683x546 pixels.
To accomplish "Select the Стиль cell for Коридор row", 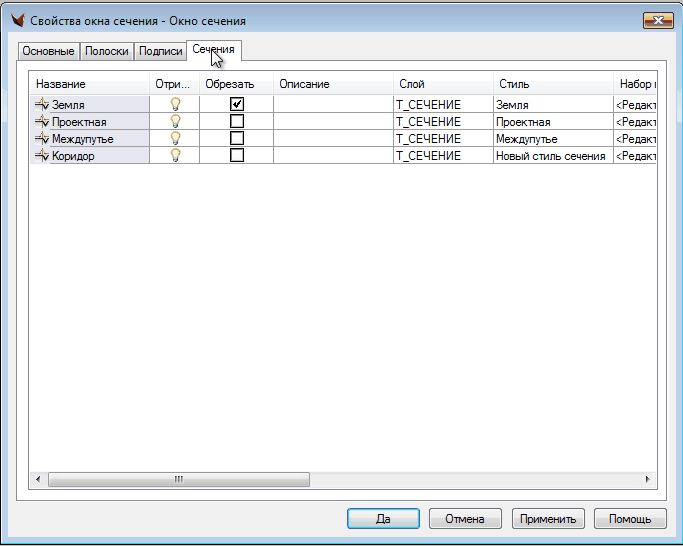I will tap(551, 155).
